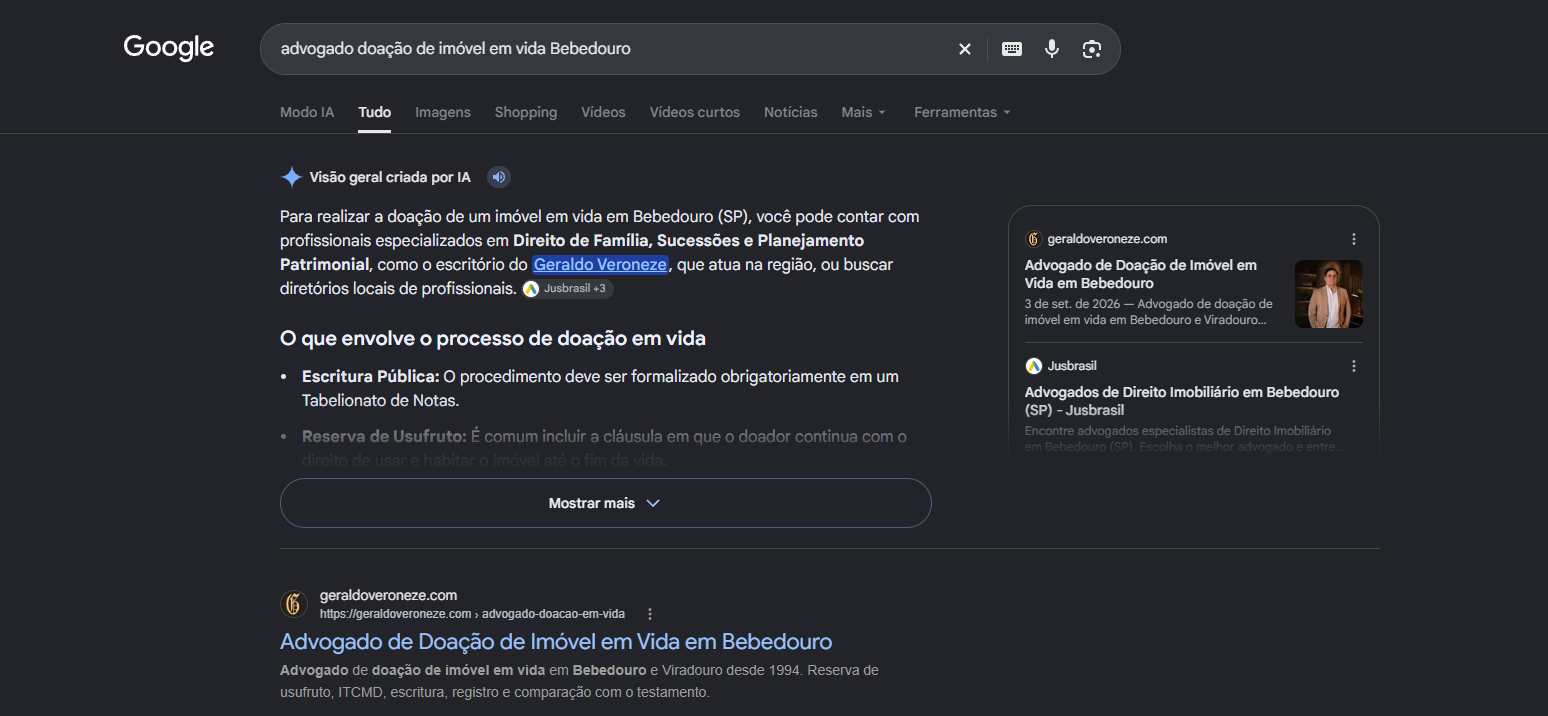The width and height of the screenshot is (1548, 716).
Task: Go to Vídeos tab
Action: point(603,112)
